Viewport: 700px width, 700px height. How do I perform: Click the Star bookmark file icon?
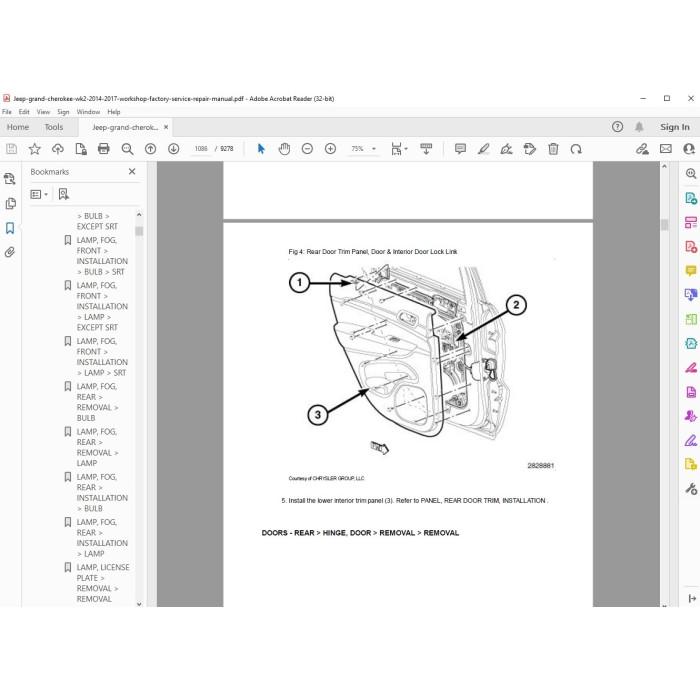(x=34, y=149)
